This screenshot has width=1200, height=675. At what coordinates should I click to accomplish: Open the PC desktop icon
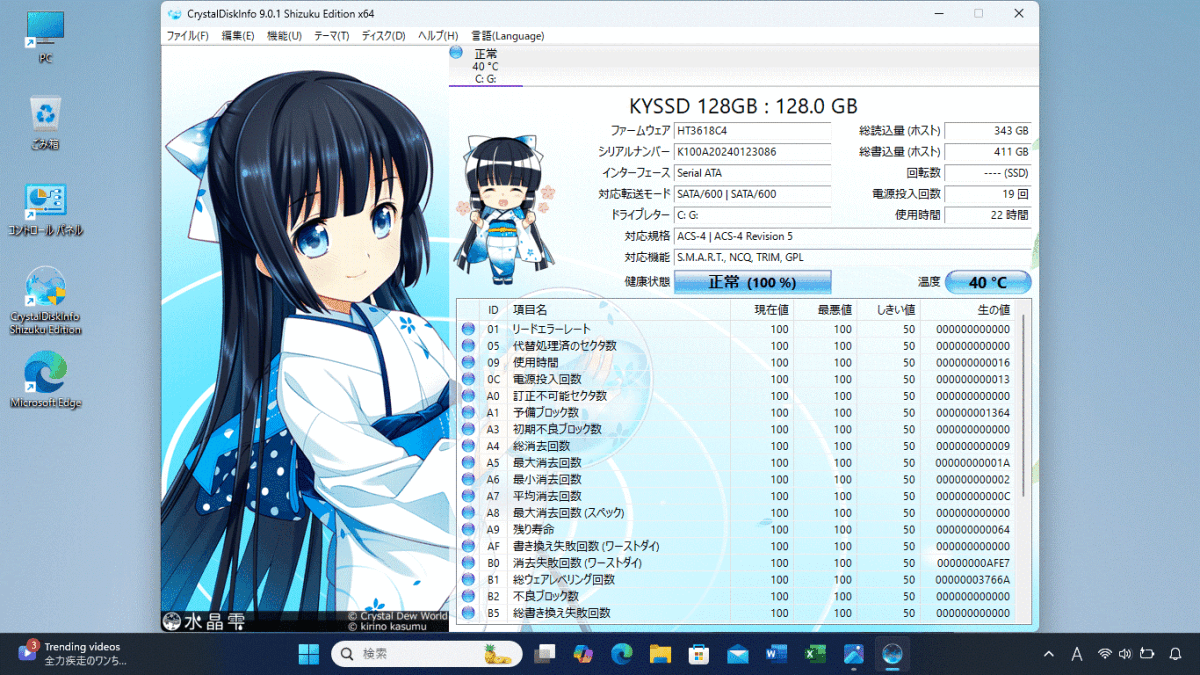[x=45, y=38]
